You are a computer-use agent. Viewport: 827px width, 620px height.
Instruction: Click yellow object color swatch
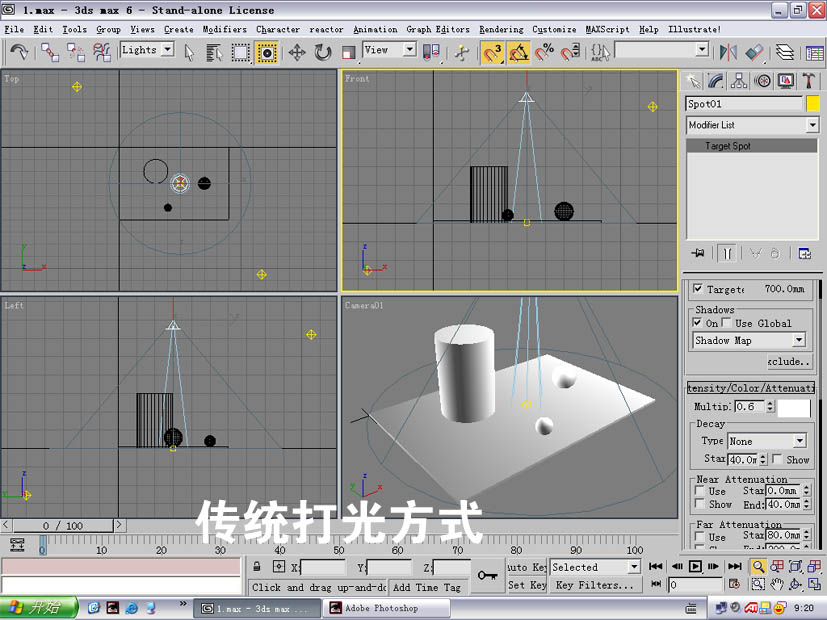tap(813, 103)
